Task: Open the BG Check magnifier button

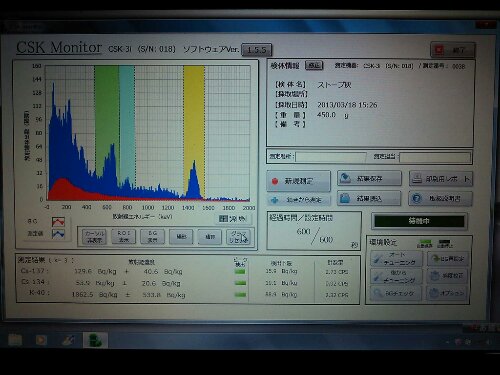Action: pos(396,294)
